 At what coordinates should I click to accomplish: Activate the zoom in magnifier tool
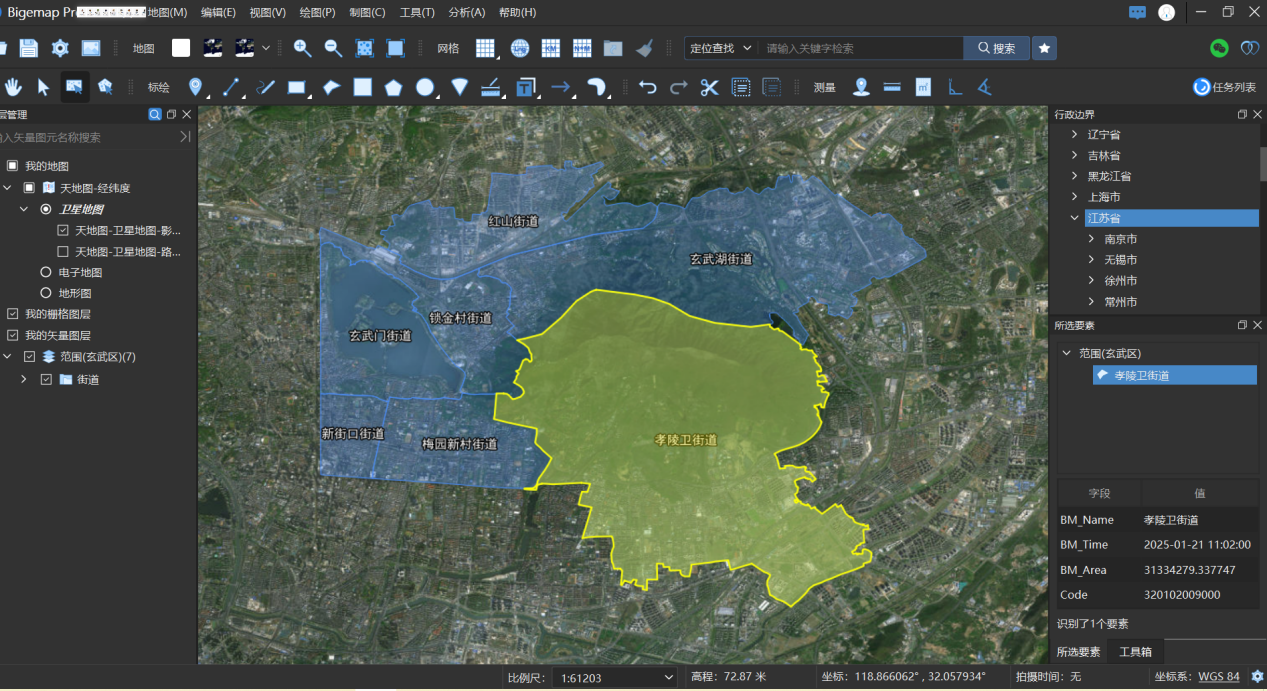tap(302, 47)
